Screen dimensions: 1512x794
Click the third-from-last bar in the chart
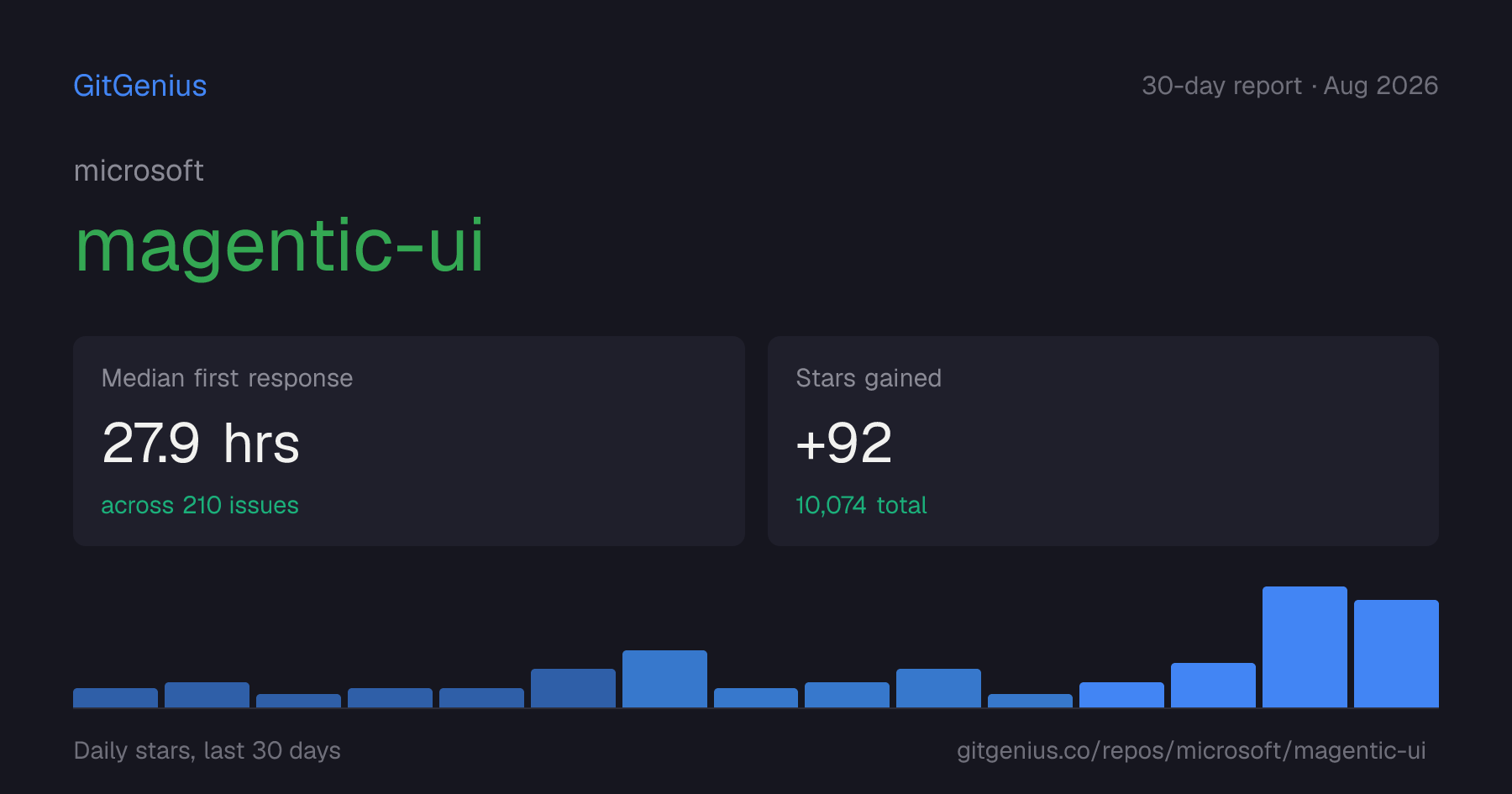point(1213,685)
